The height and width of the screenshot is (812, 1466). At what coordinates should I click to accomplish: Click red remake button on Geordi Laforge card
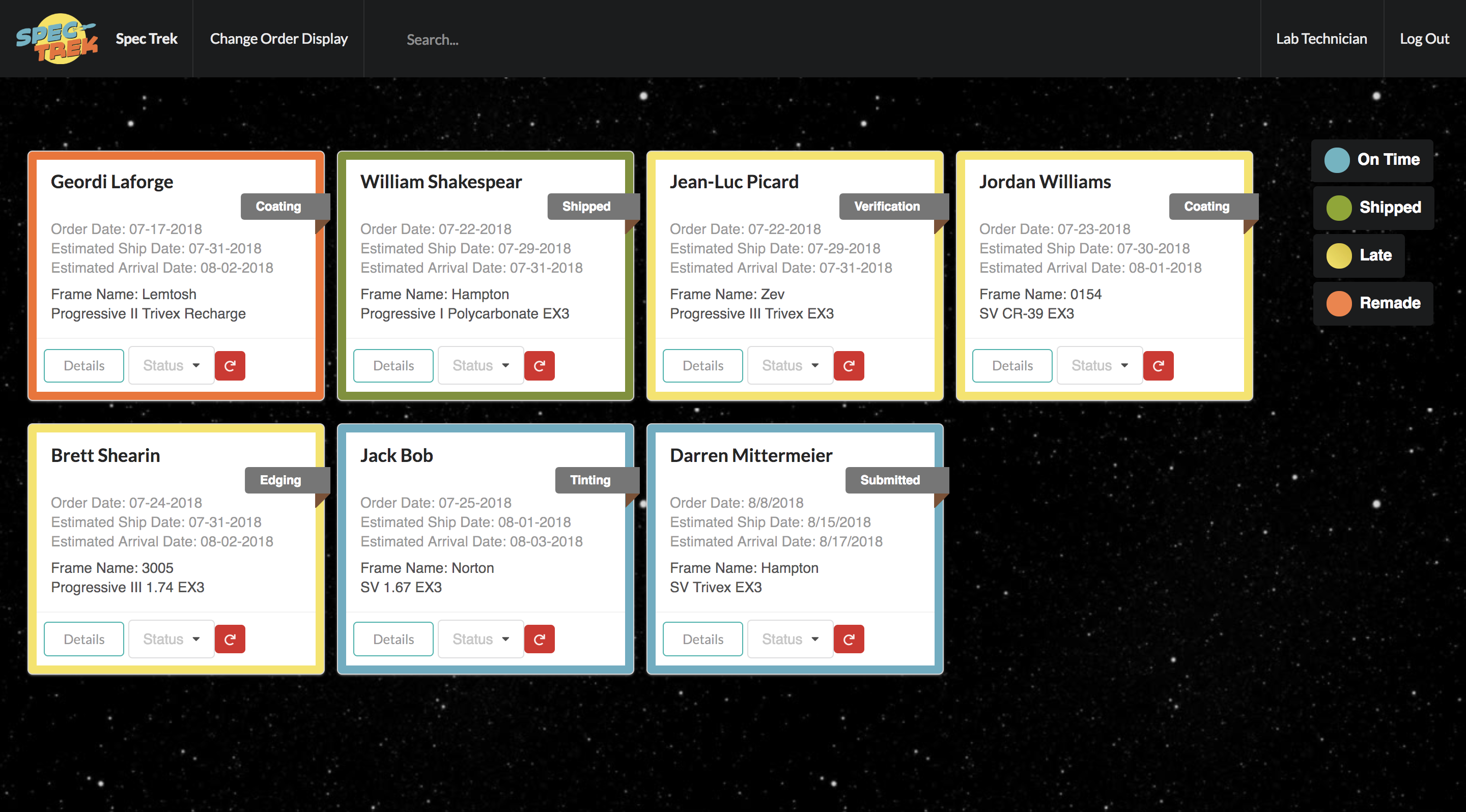tap(230, 366)
